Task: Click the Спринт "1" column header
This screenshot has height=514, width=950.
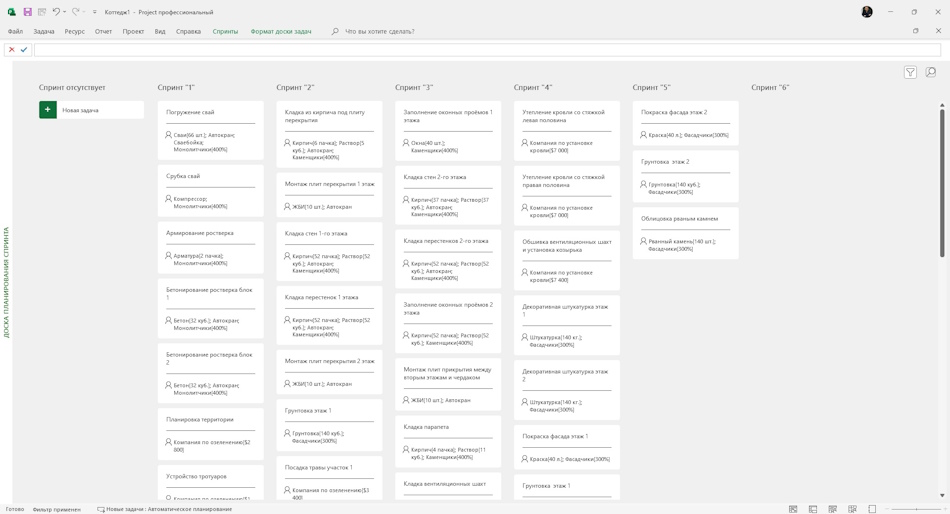Action: pyautogui.click(x=176, y=87)
